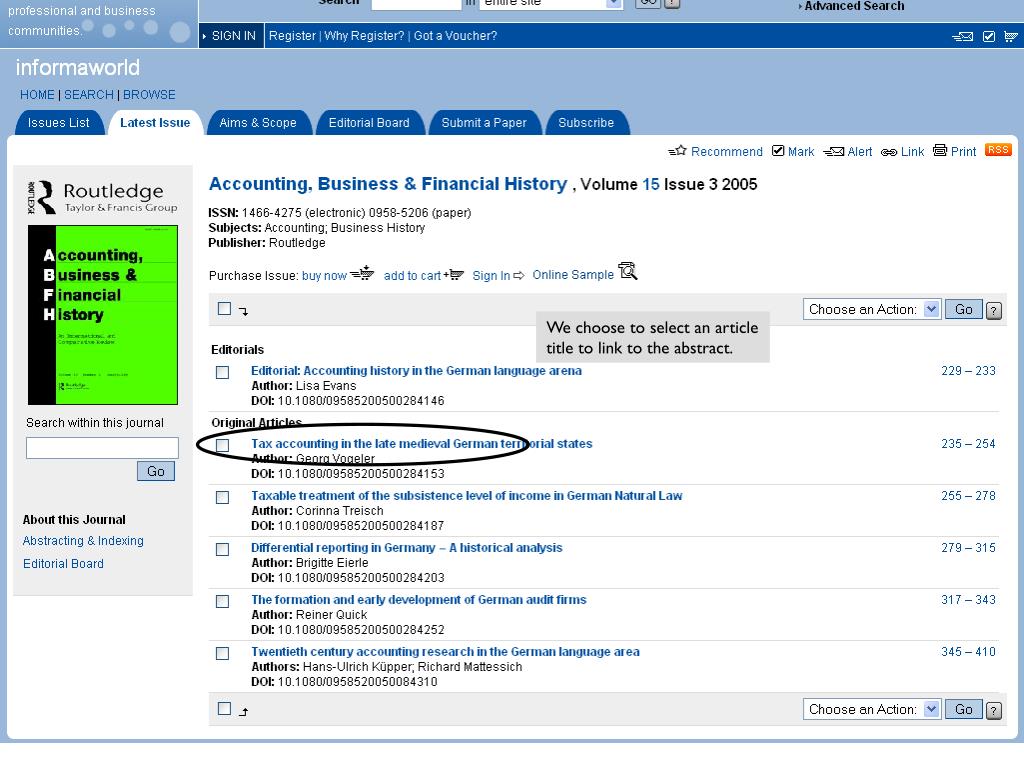Open the Online Sample magnifier icon
1024x768 pixels.
click(628, 270)
